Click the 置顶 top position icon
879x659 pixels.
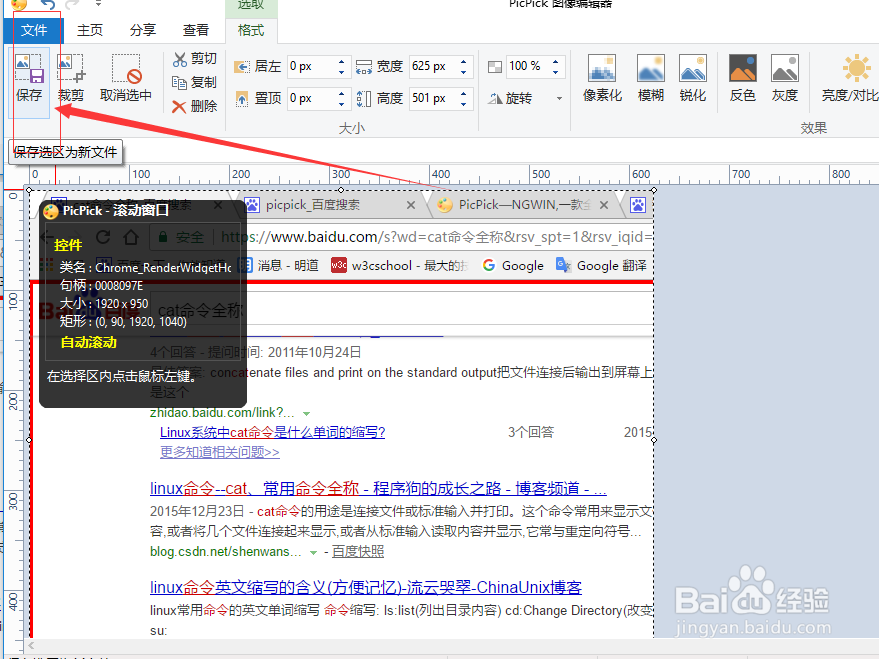coord(242,99)
